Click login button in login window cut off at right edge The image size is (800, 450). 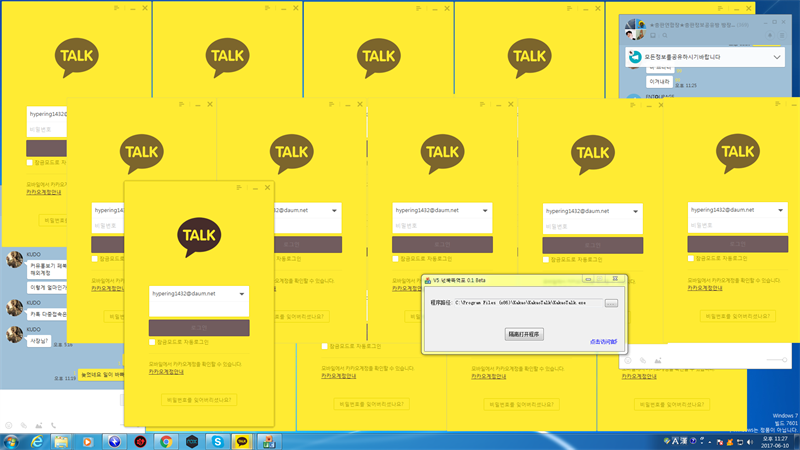[x=738, y=244]
